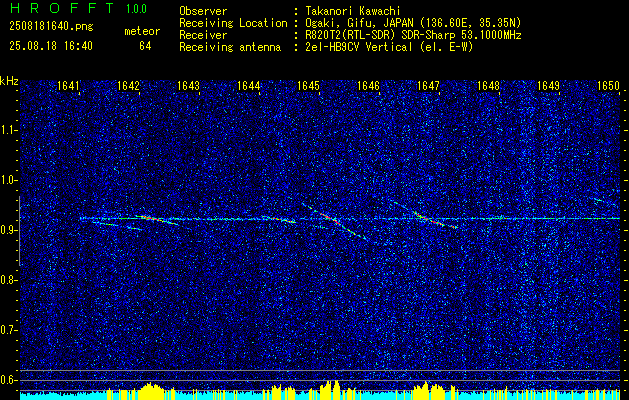Viewport: 629px width, 400px height.
Task: Click the HROFFT program title text
Action: coord(62,8)
